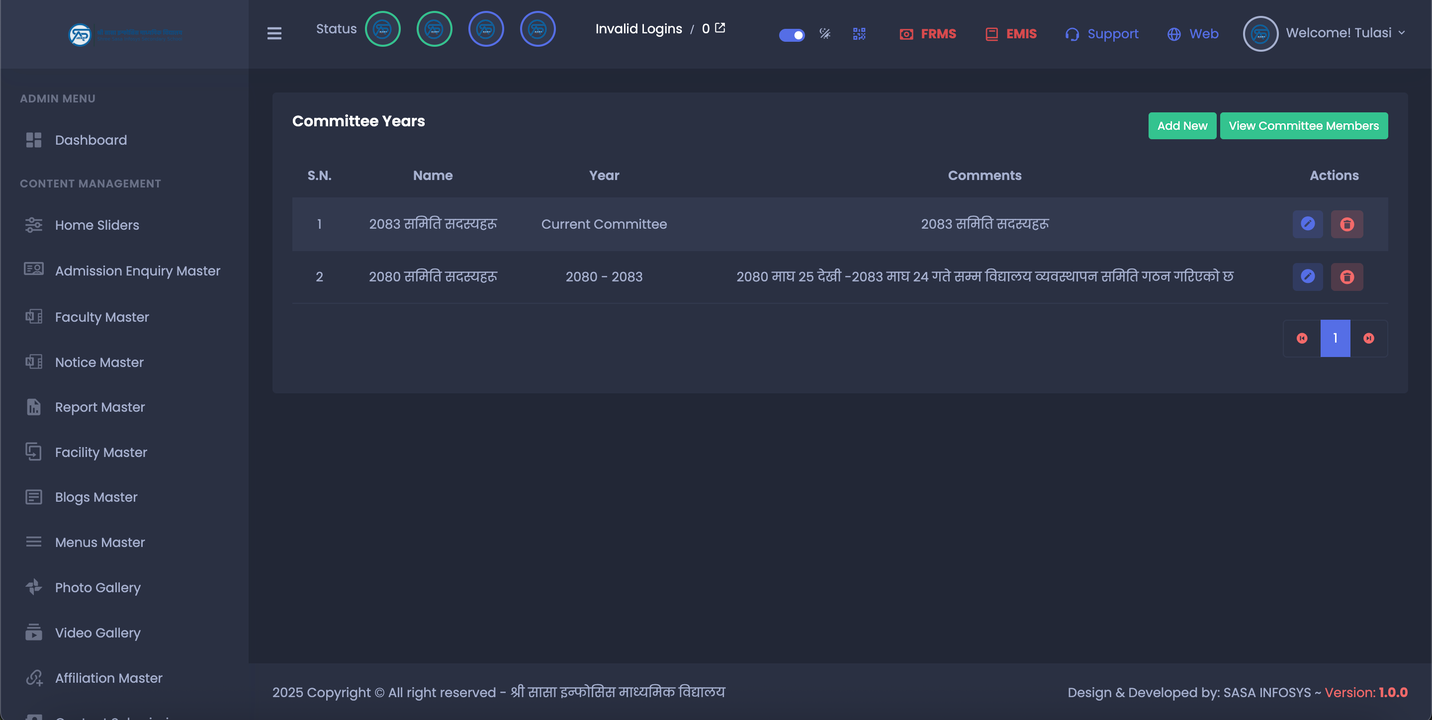
Task: Click the hamburger menu icon to collapse sidebar
Action: [x=274, y=33]
